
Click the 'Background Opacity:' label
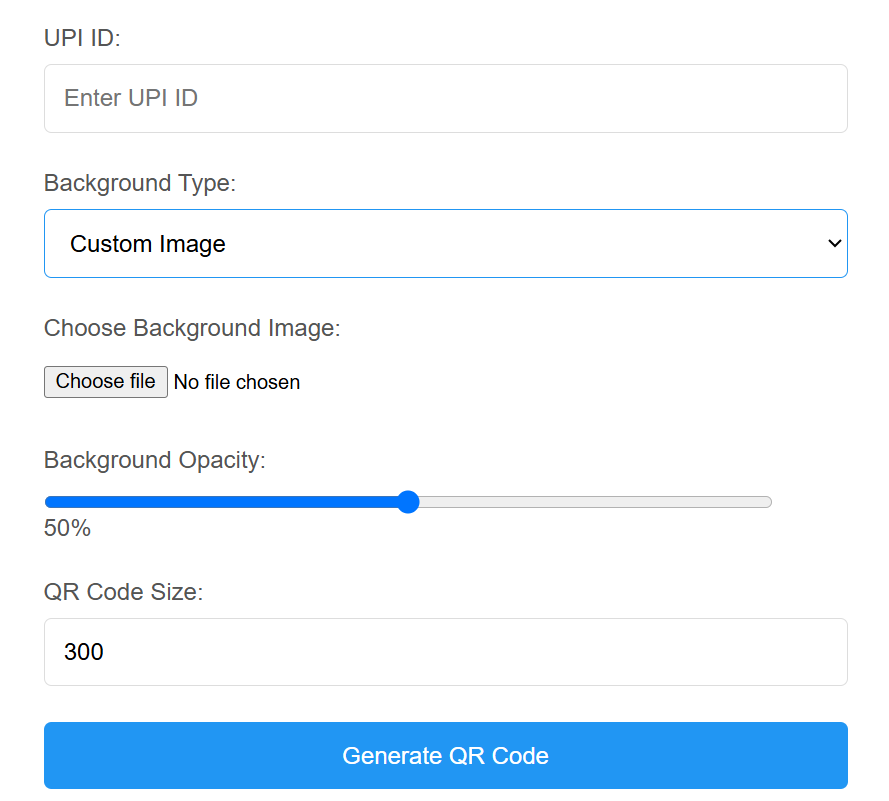point(155,460)
